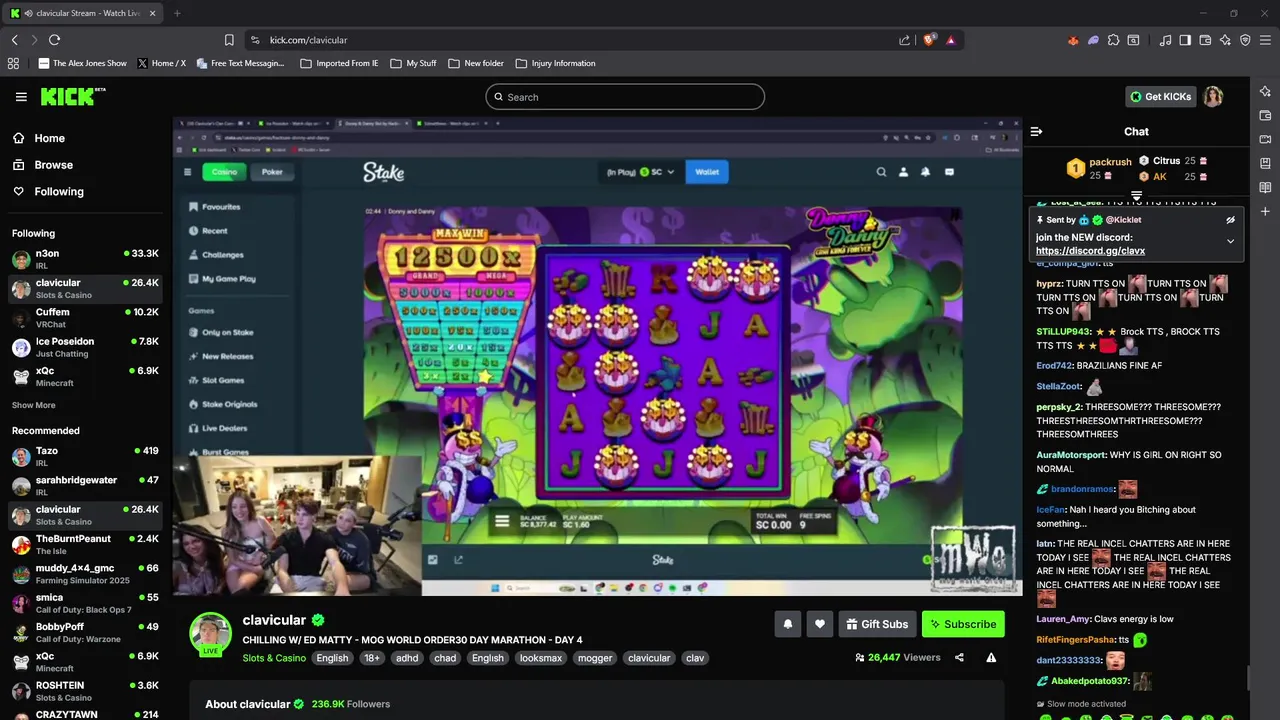The width and height of the screenshot is (1280, 720).
Task: Click the Subscribe button
Action: tap(963, 624)
